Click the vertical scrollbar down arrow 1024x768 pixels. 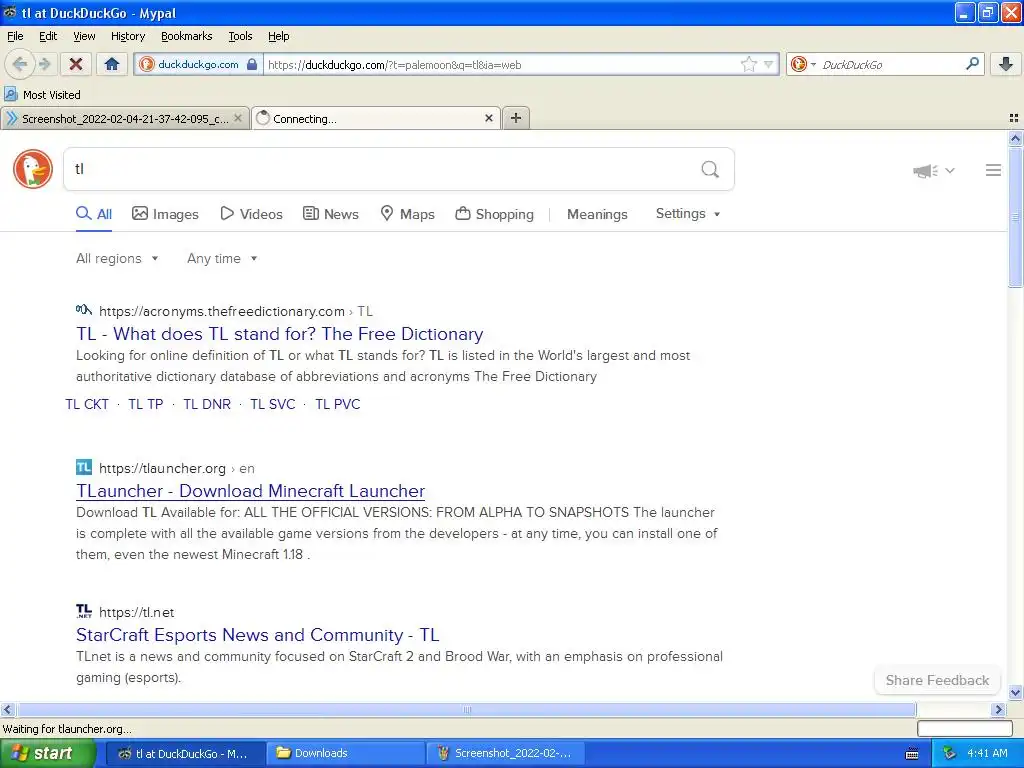(1015, 692)
